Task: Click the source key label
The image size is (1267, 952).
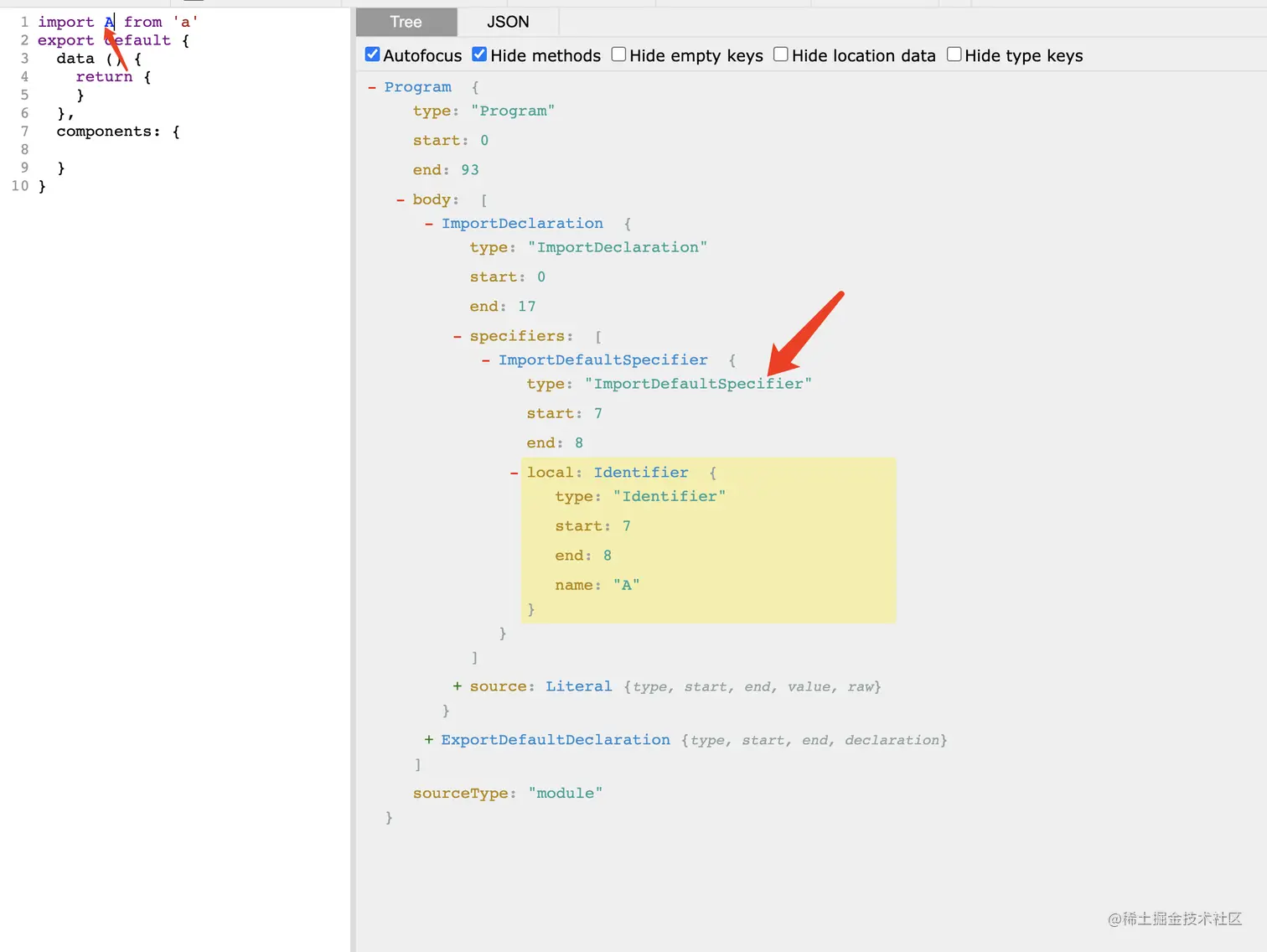Action: tap(499, 686)
